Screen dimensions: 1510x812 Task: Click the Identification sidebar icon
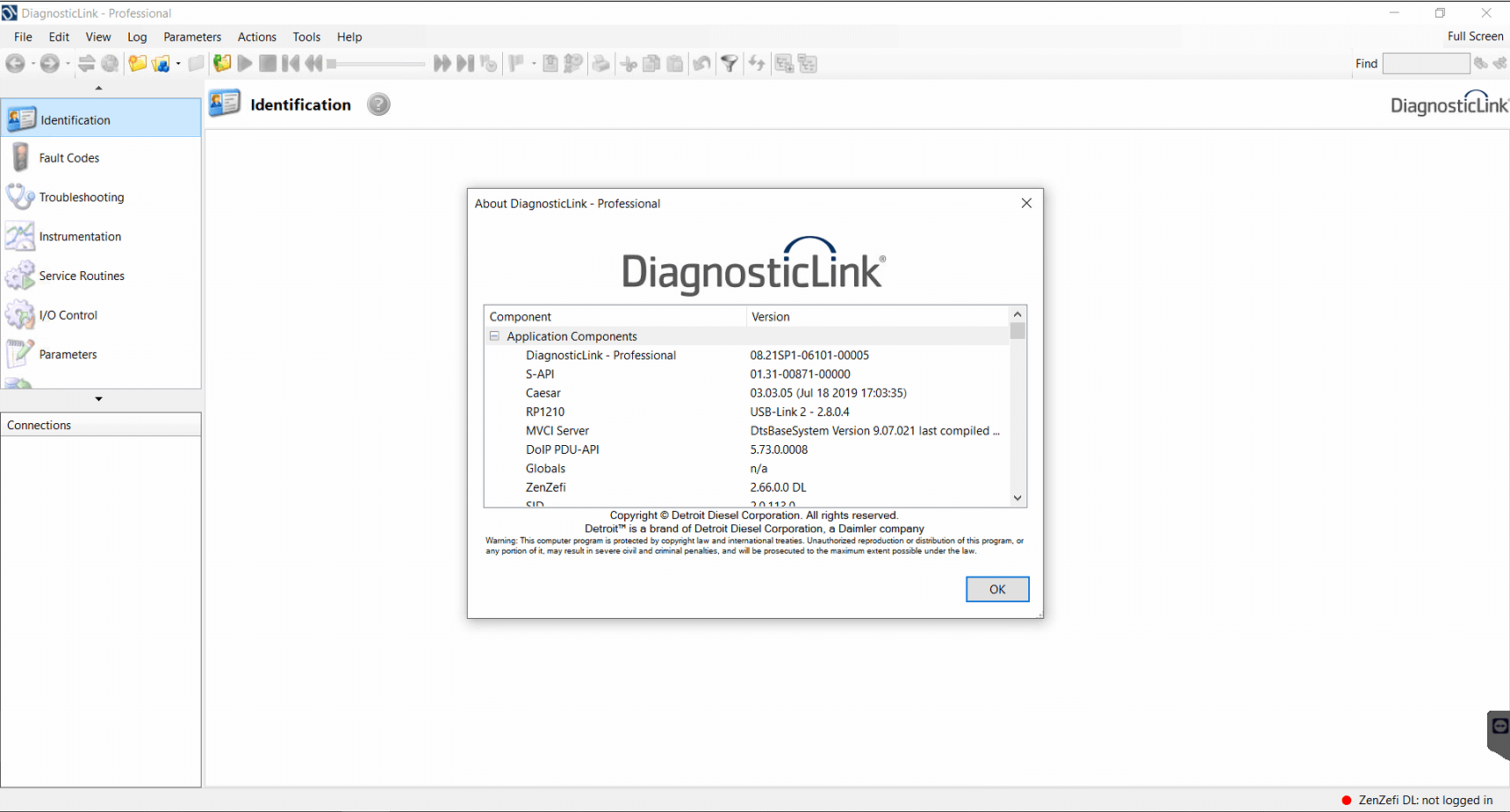click(x=21, y=119)
